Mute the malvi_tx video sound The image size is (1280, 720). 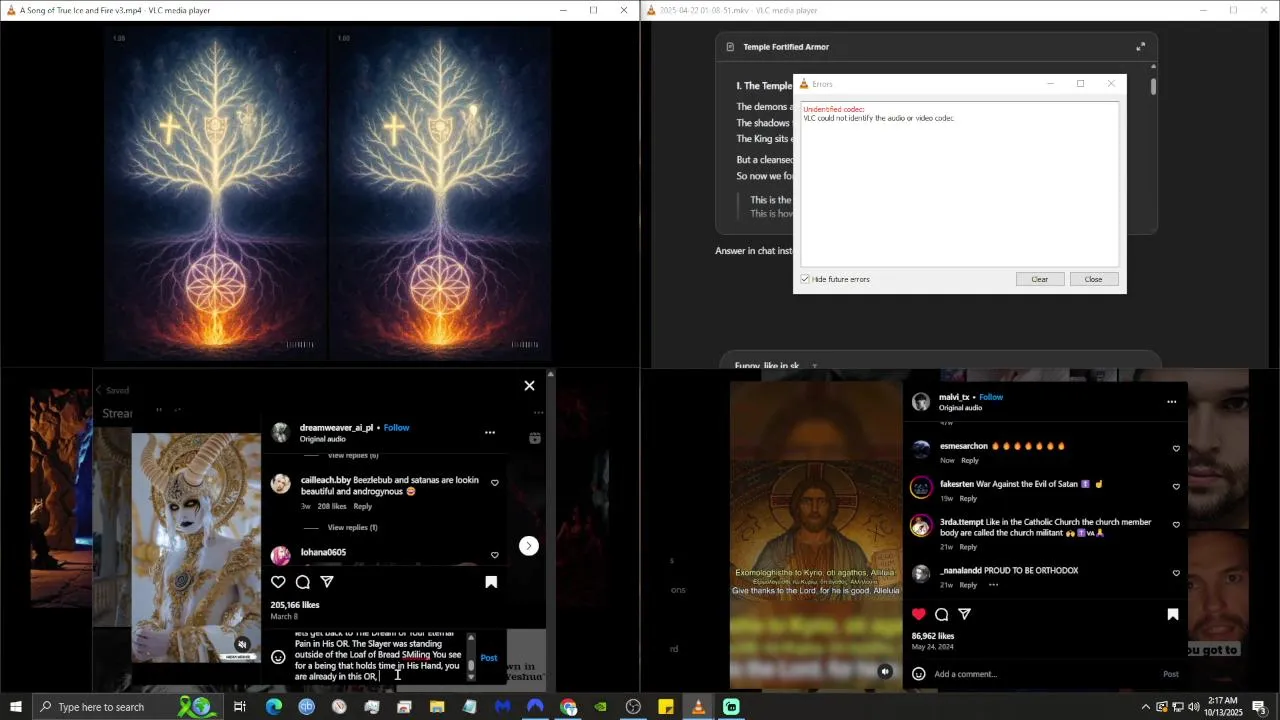tap(885, 672)
